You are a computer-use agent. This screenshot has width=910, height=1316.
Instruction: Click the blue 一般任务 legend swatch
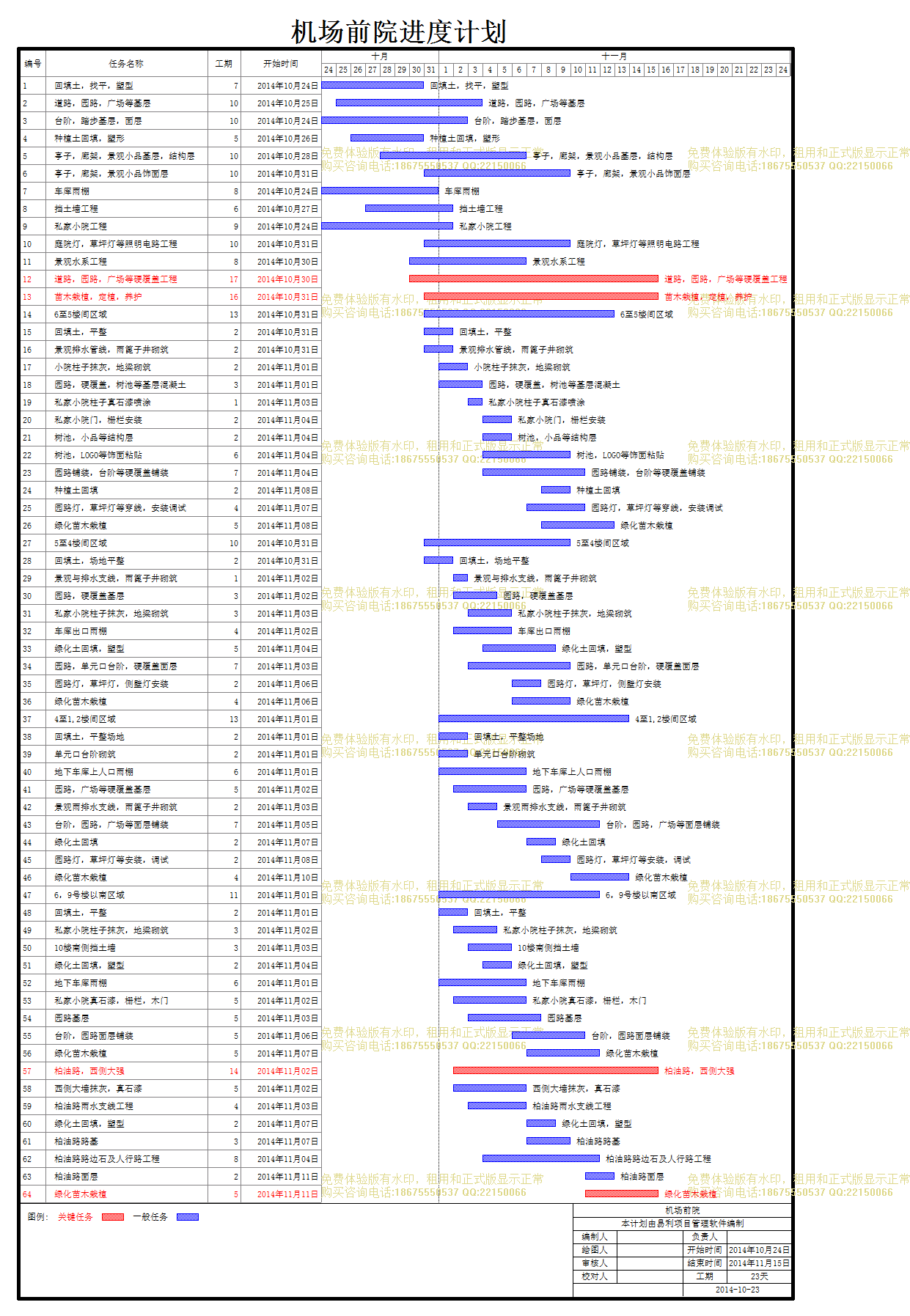coord(188,1217)
